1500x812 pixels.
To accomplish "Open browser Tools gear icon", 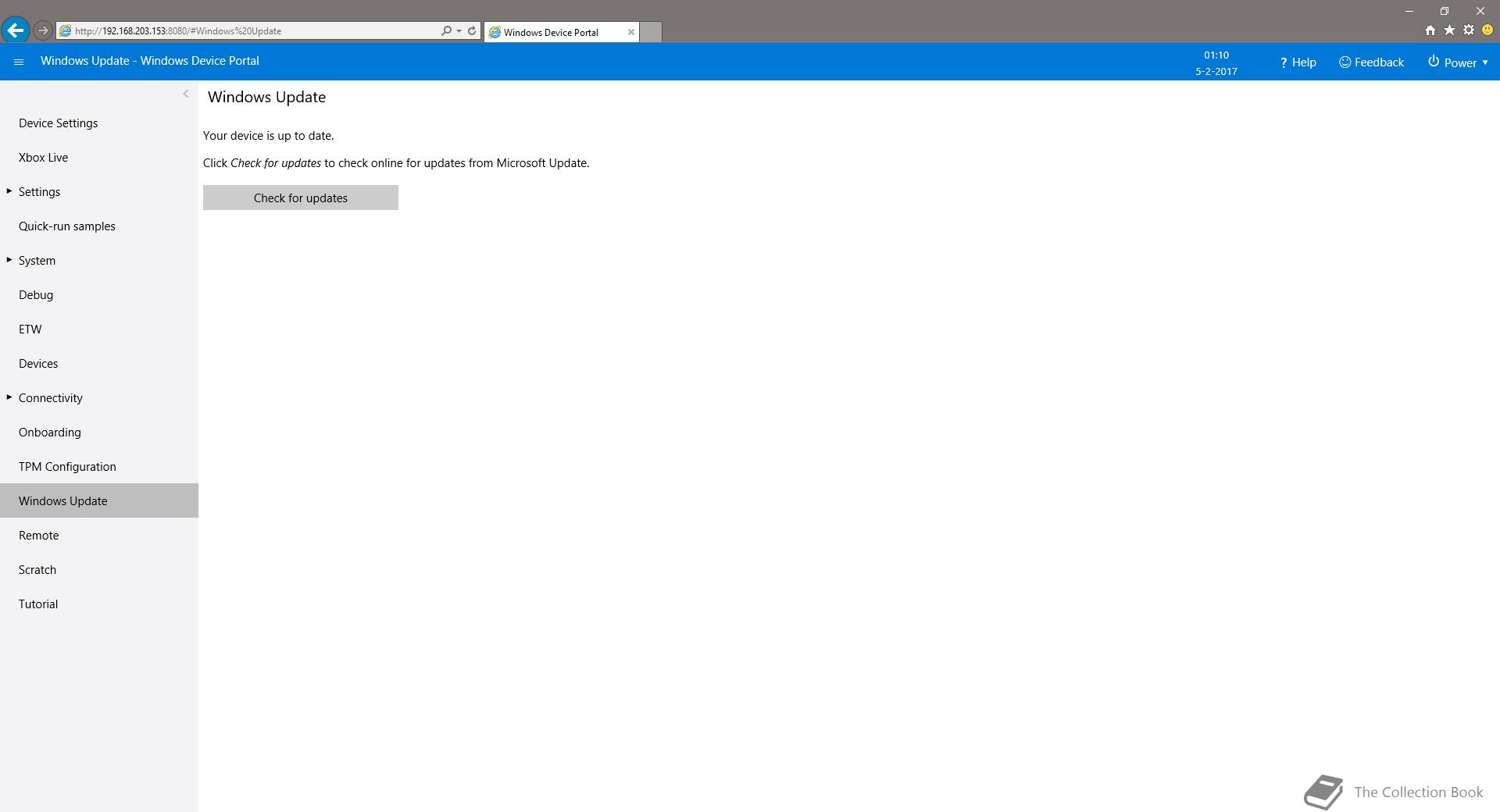I will 1469,30.
